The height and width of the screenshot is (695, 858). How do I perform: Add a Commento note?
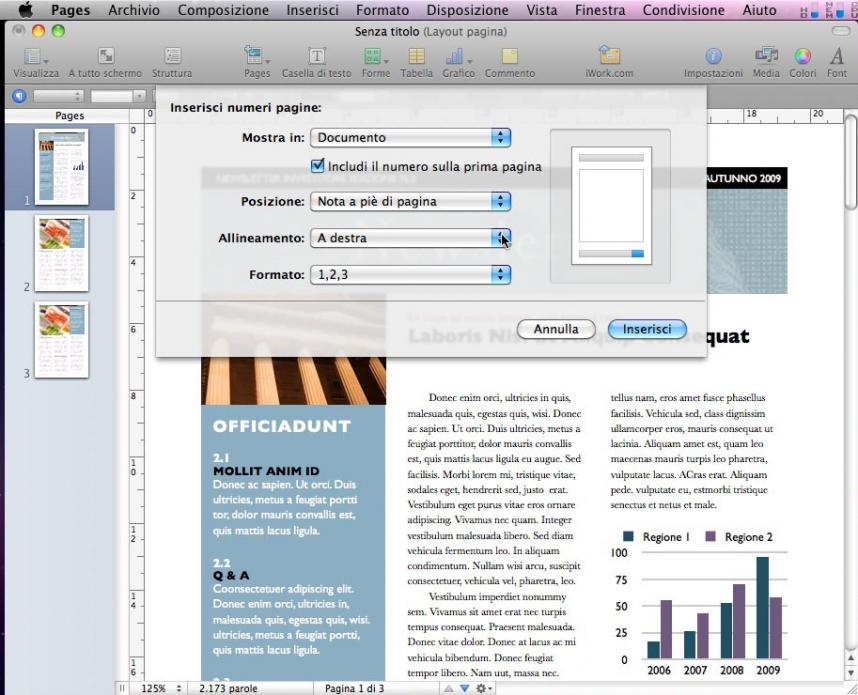509,62
